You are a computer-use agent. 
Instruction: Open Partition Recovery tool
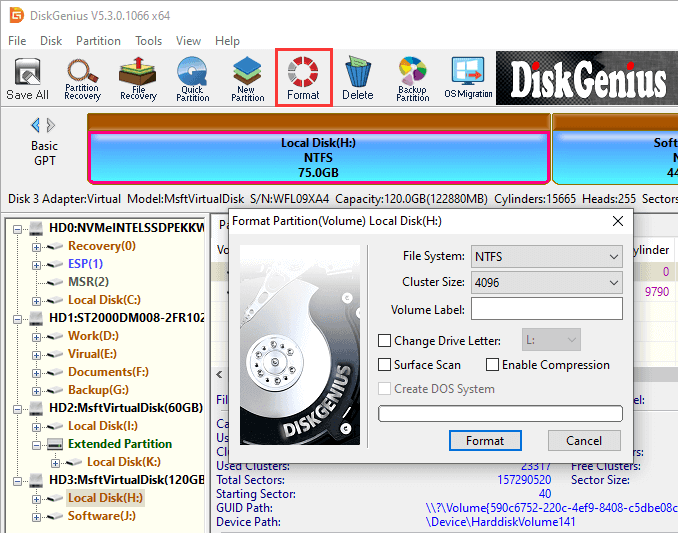pos(82,79)
